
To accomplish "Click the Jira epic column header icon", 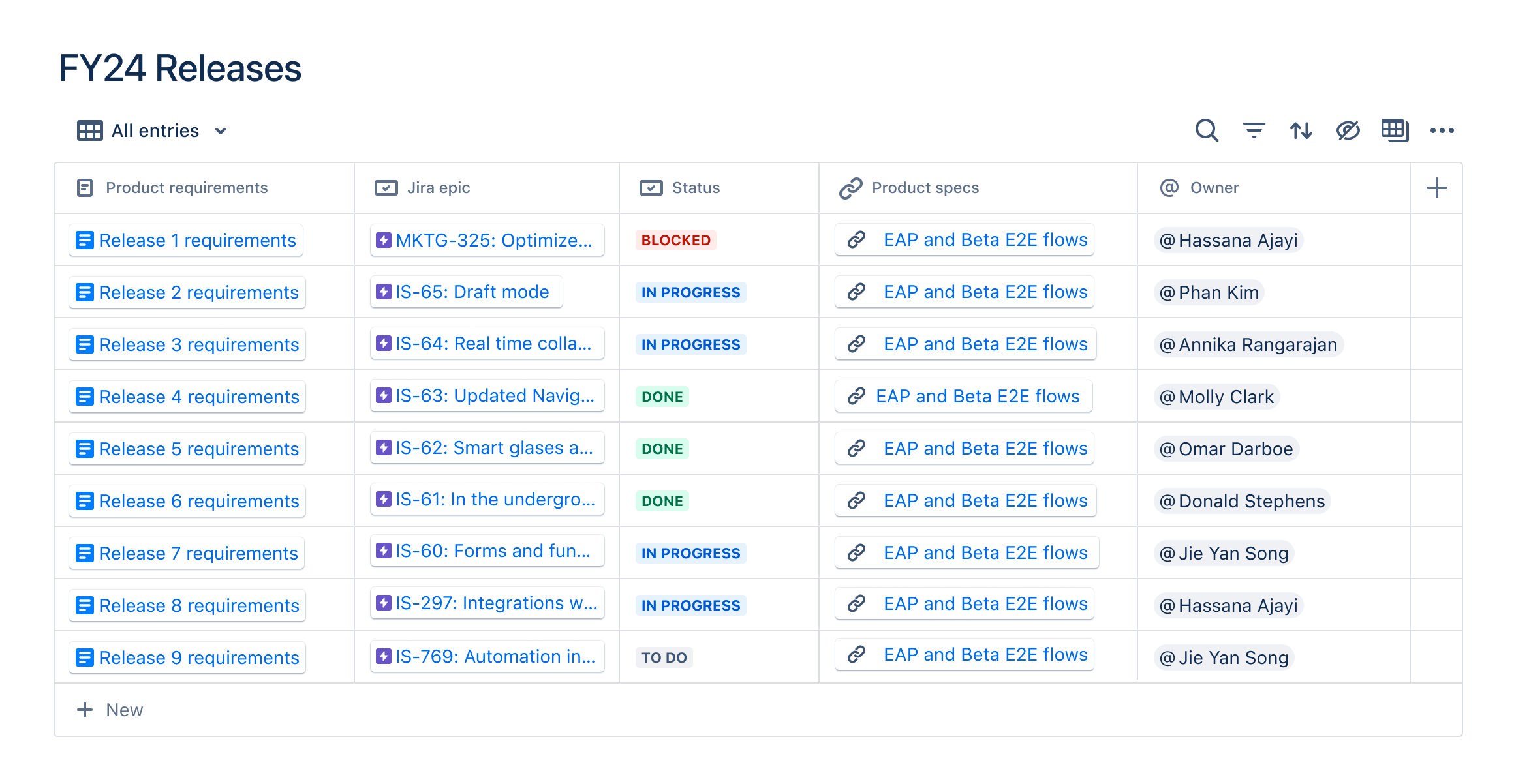I will 385,187.
